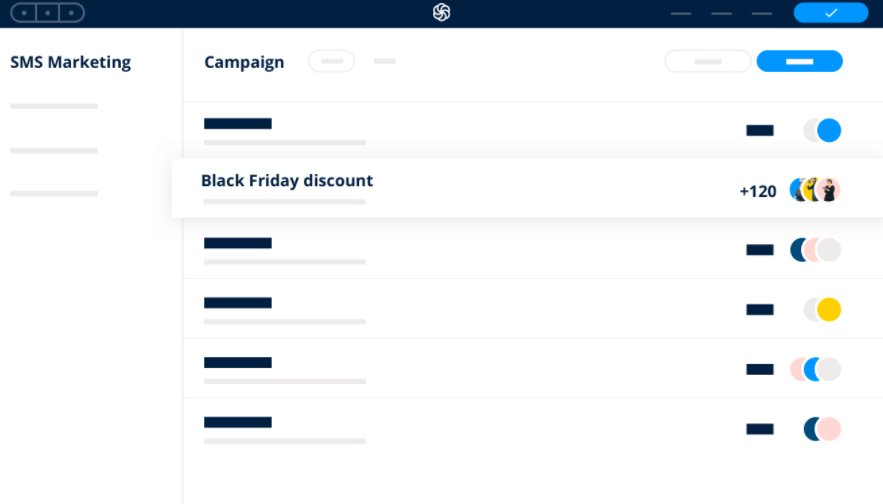Click the white outlined button in Campaign header
Screen dimensions: 883x504
pyautogui.click(x=707, y=61)
